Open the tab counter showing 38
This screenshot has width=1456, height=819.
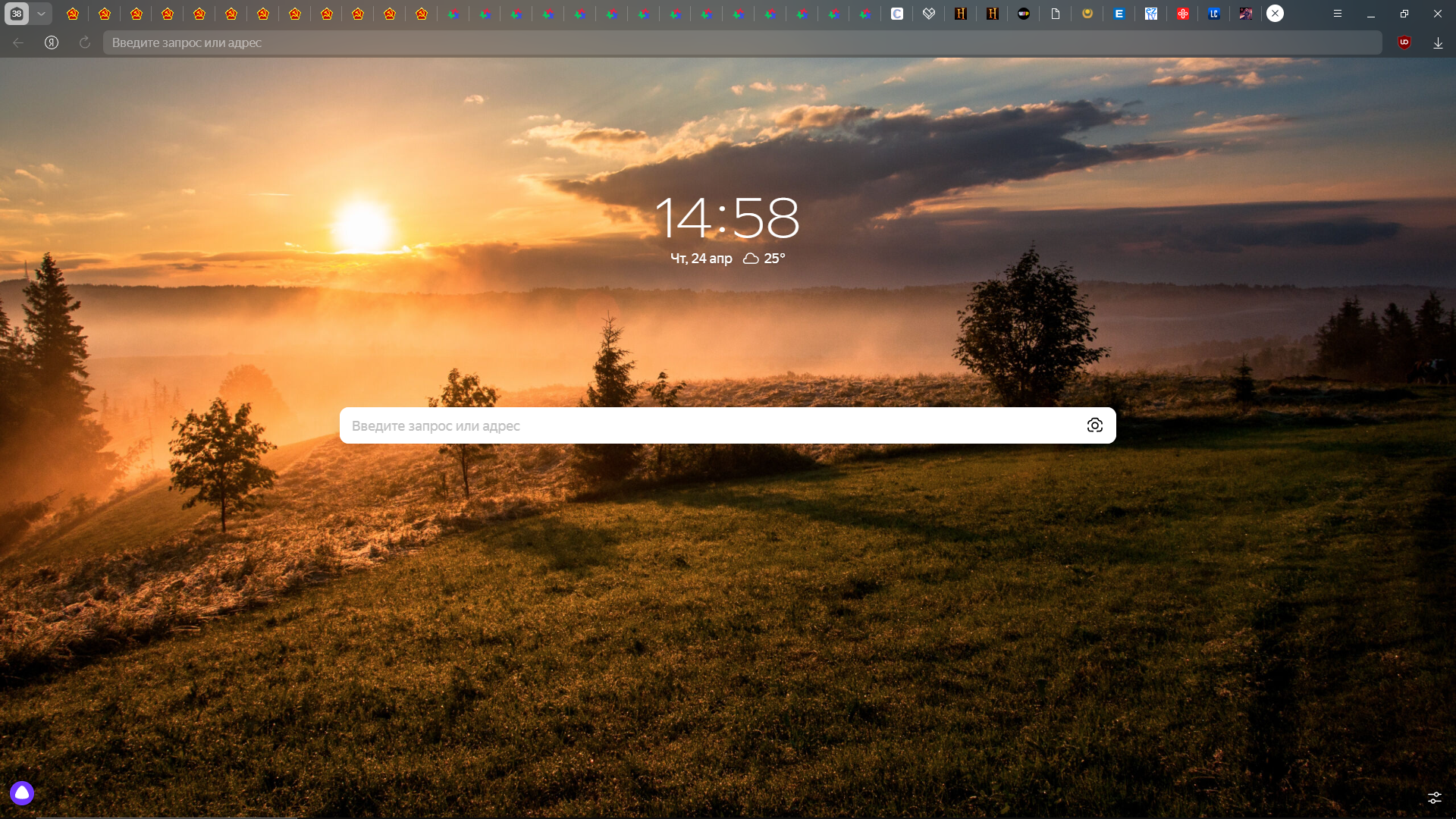tap(17, 14)
